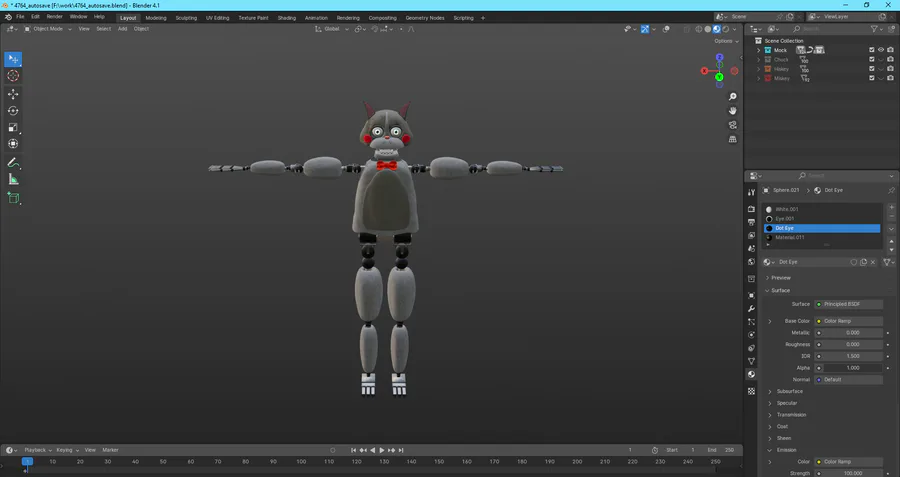Image resolution: width=900 pixels, height=477 pixels.
Task: Toggle the Chock collection exclude checkbox
Action: pos(872,60)
